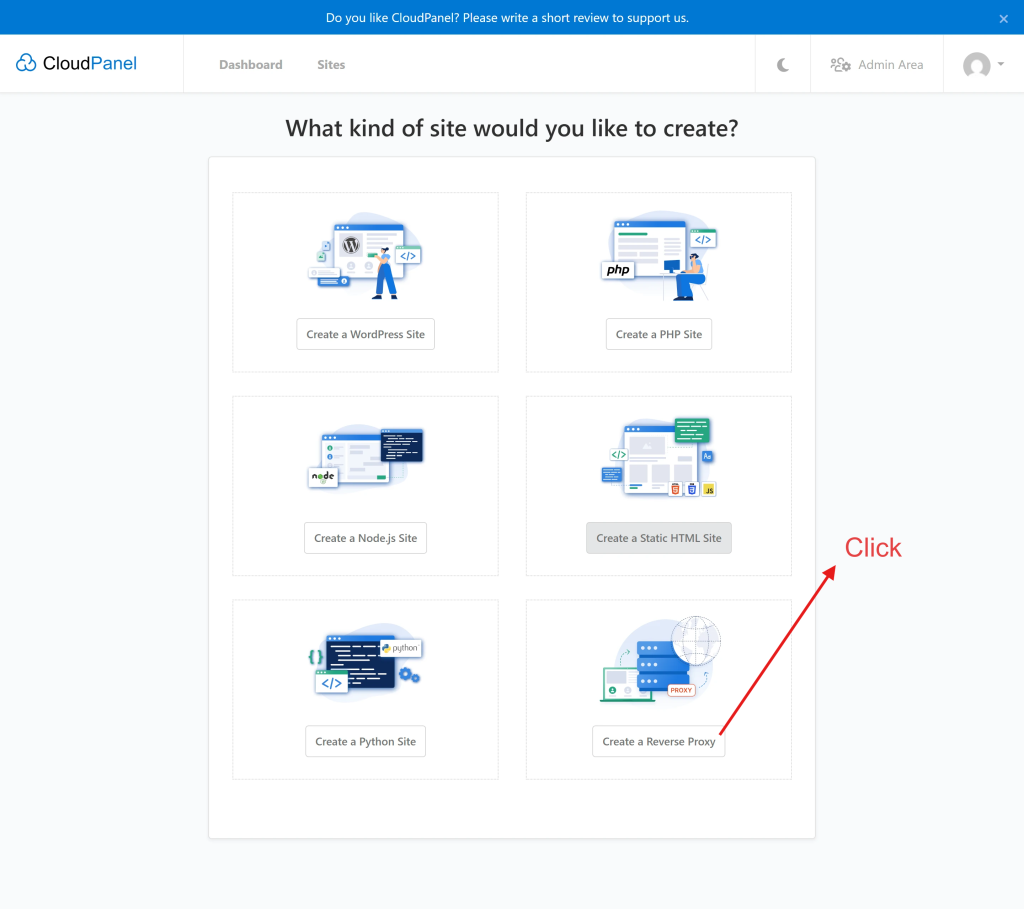Go to the Sites menu item

[x=331, y=65]
